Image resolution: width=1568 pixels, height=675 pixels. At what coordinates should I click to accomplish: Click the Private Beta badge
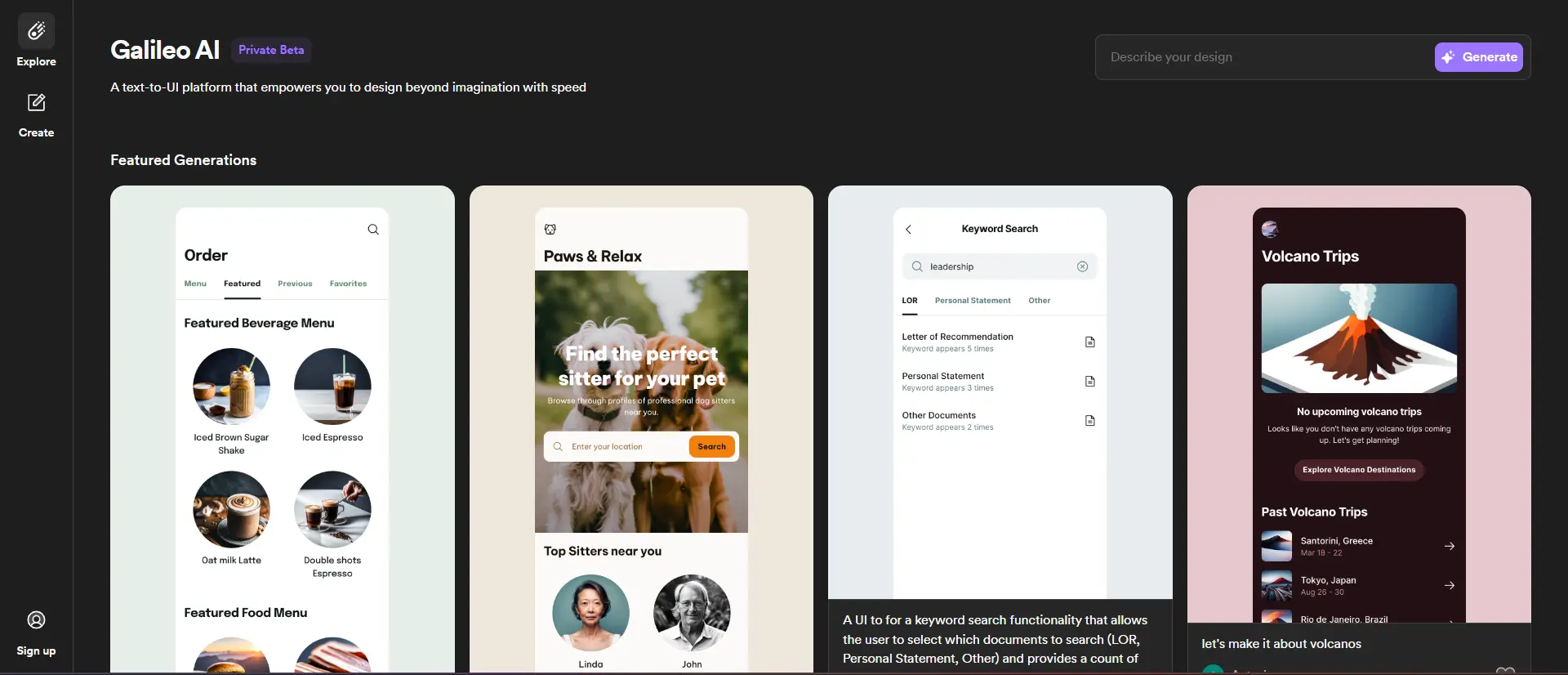click(x=271, y=50)
